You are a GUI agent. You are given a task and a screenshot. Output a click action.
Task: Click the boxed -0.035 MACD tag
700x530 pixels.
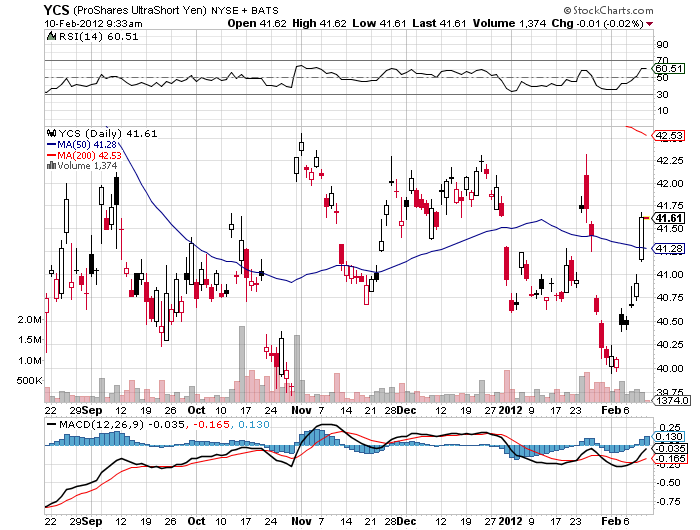[670, 448]
